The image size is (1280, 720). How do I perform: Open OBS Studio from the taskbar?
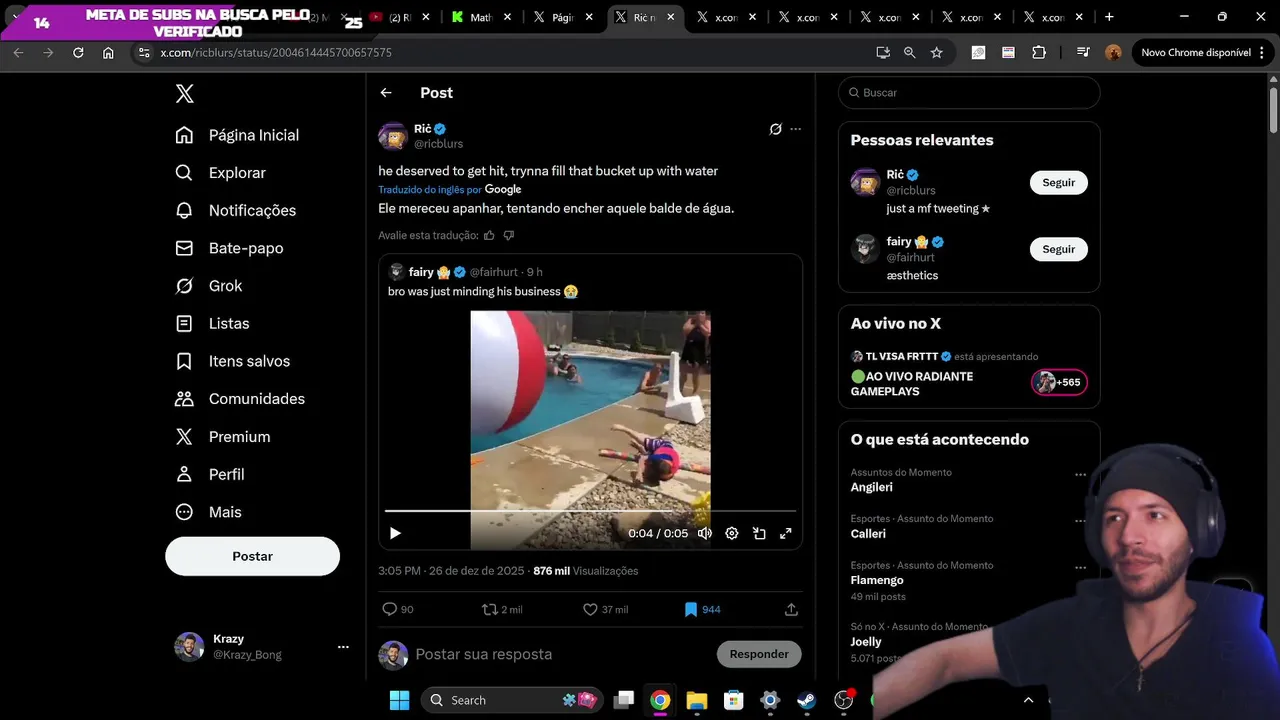(x=844, y=700)
